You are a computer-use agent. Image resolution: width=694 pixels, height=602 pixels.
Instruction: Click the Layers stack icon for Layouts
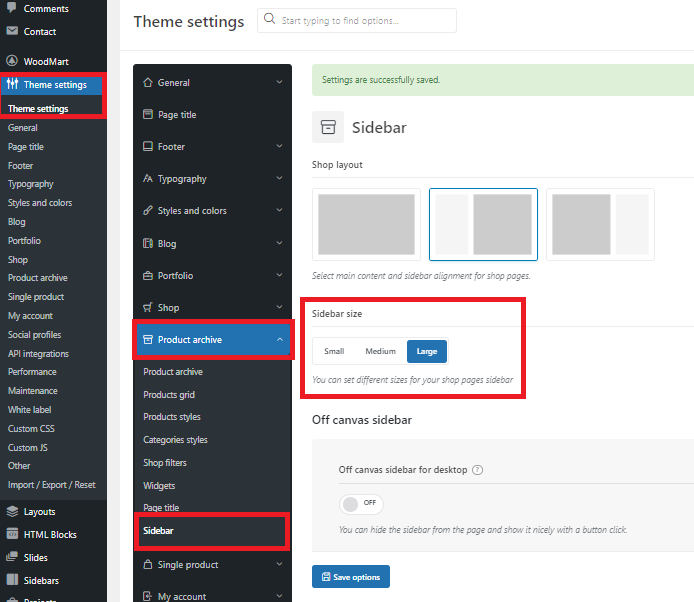click(12, 511)
